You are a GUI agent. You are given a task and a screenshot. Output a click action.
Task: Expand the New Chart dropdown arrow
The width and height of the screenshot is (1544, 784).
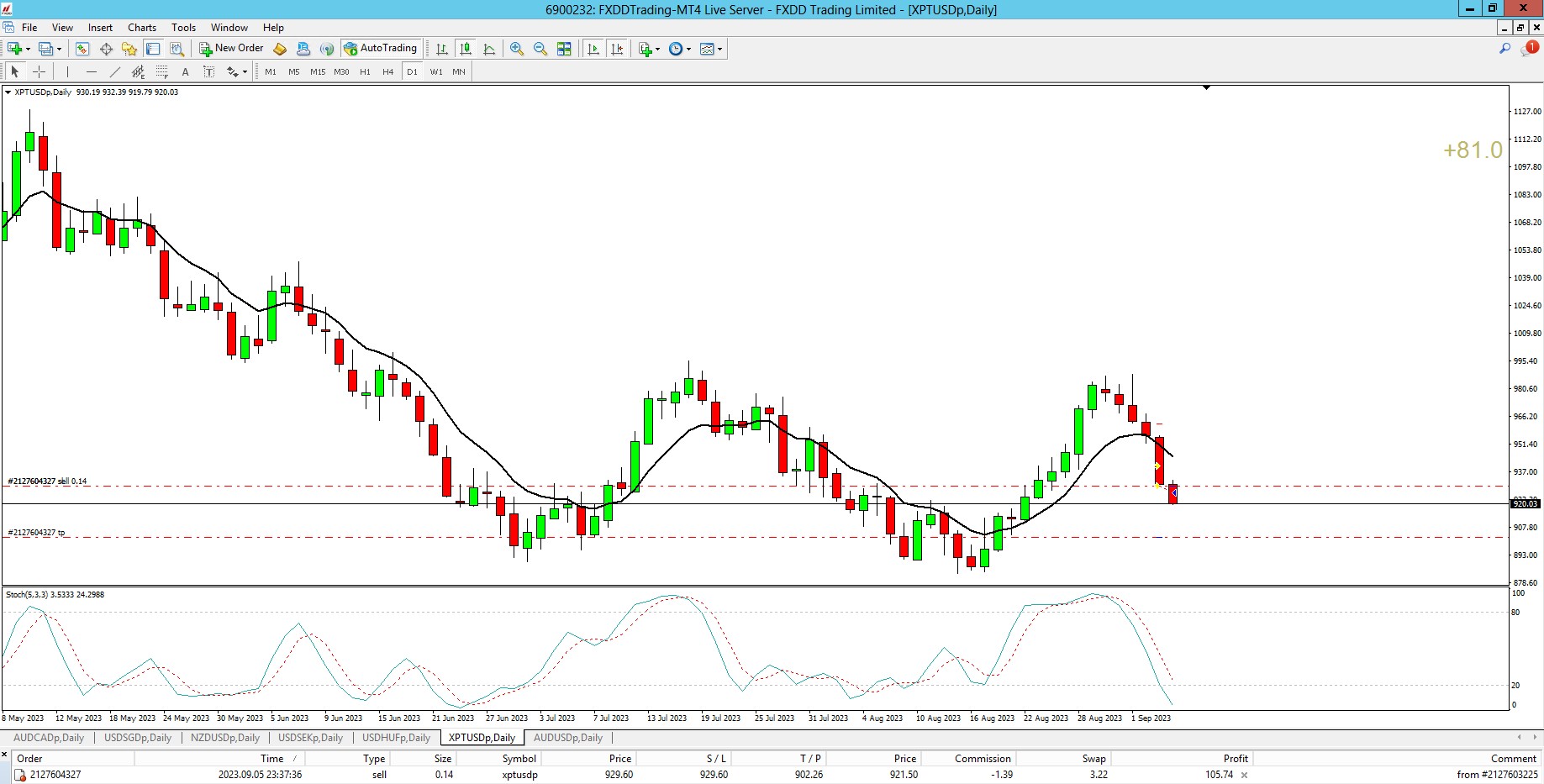tap(28, 49)
